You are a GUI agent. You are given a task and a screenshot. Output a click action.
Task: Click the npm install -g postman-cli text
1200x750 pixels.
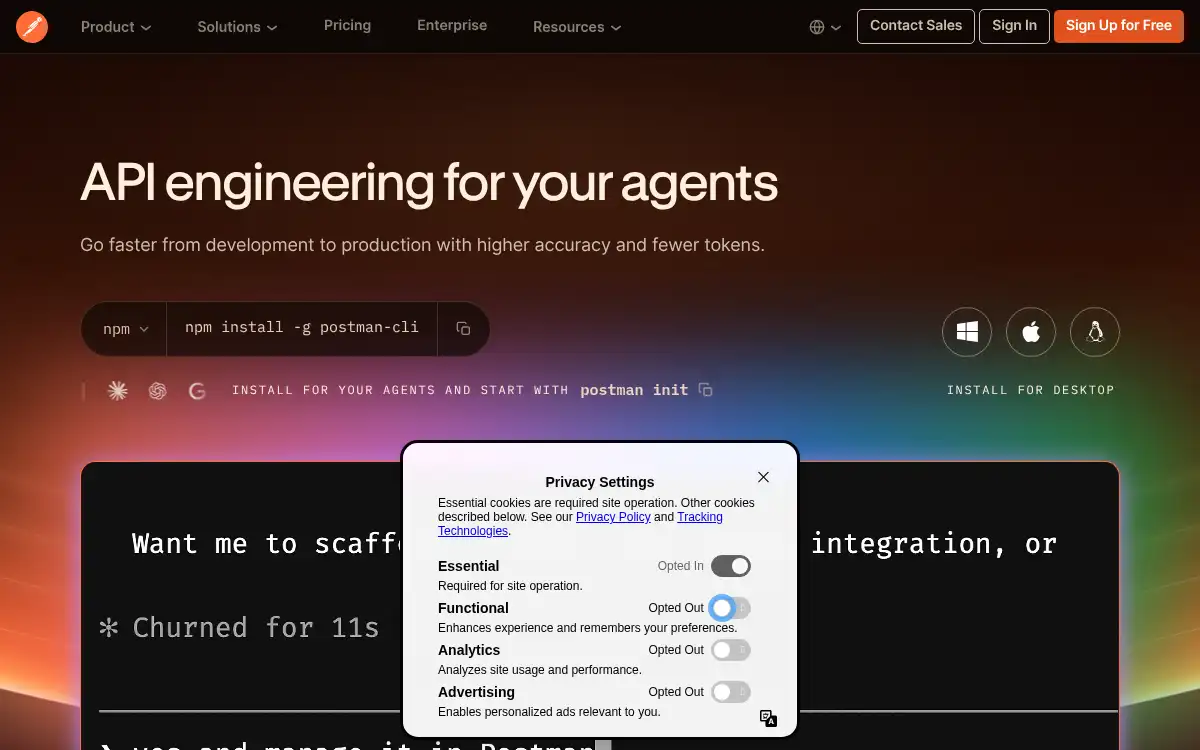pyautogui.click(x=302, y=327)
